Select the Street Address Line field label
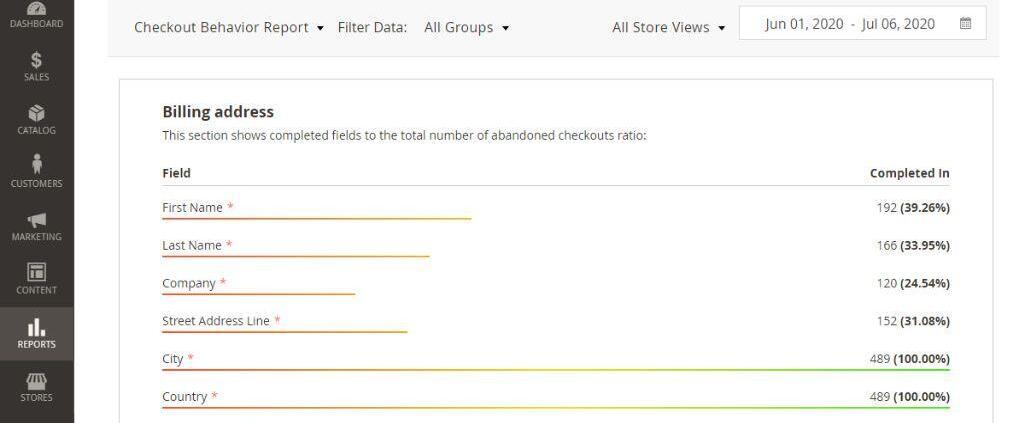1024x423 pixels. [x=216, y=321]
